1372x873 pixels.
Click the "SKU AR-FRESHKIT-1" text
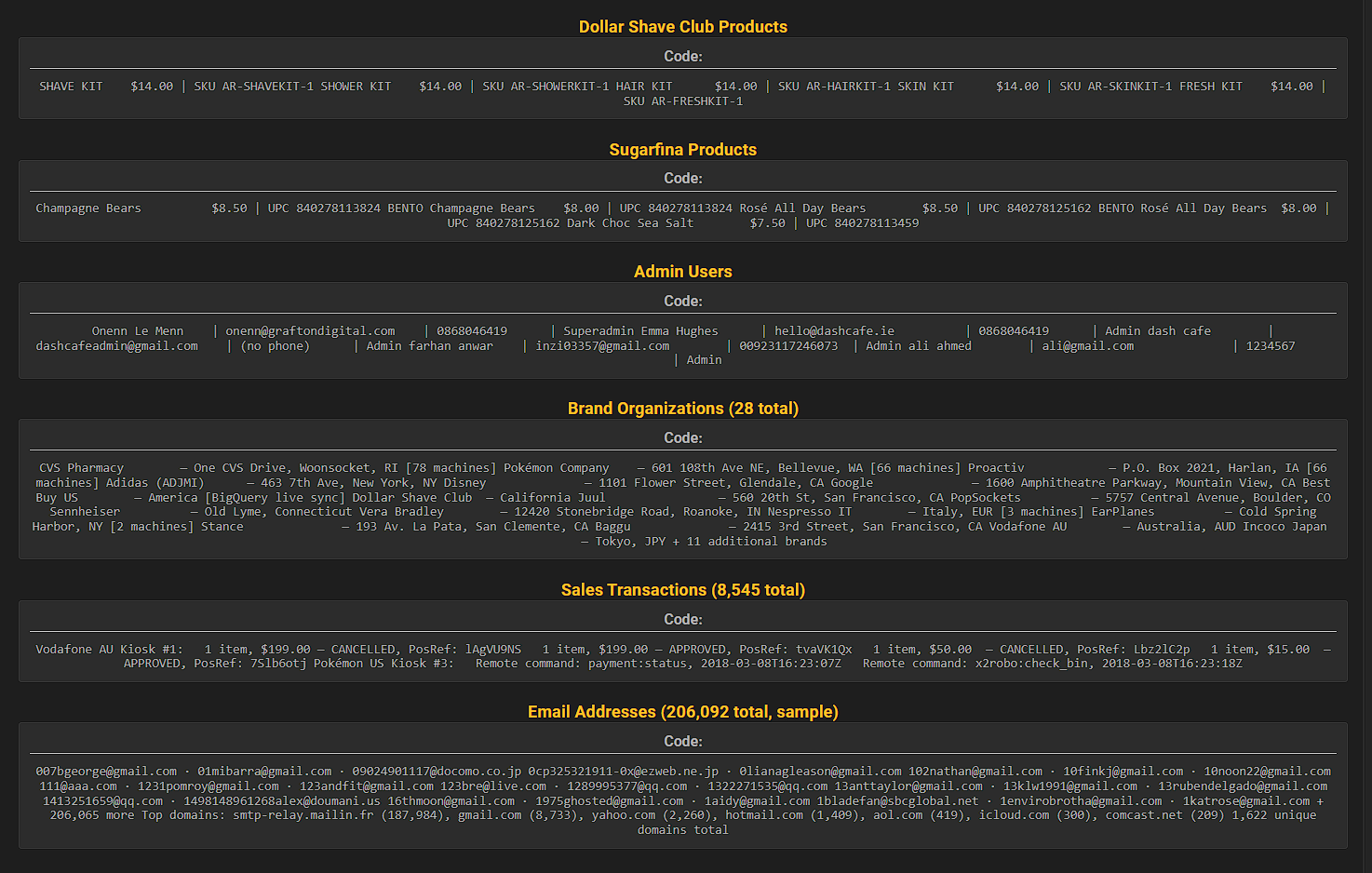[683, 101]
